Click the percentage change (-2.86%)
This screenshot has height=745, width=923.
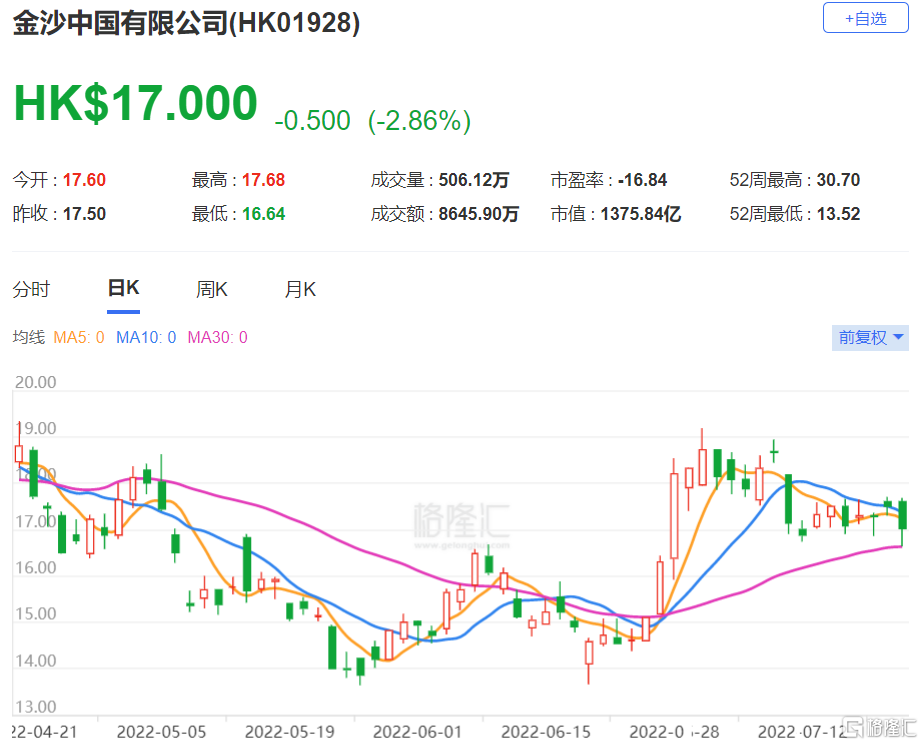click(419, 121)
